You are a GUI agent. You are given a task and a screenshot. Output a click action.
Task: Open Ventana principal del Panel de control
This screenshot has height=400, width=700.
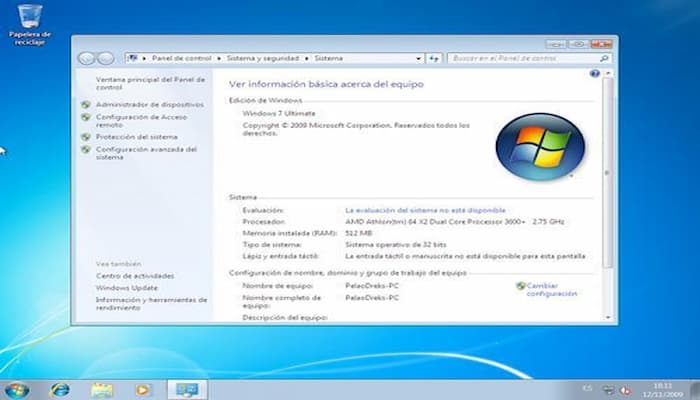tap(150, 83)
